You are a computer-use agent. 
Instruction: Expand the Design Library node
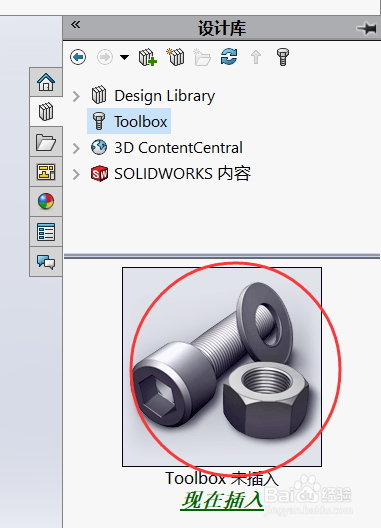coord(76,96)
